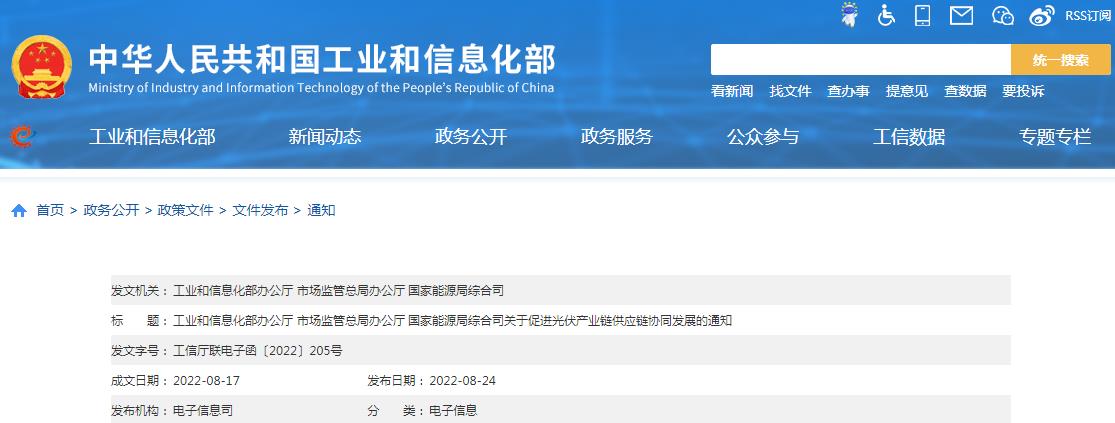Open the 看新闻 quick link
The width and height of the screenshot is (1115, 423).
[x=732, y=91]
